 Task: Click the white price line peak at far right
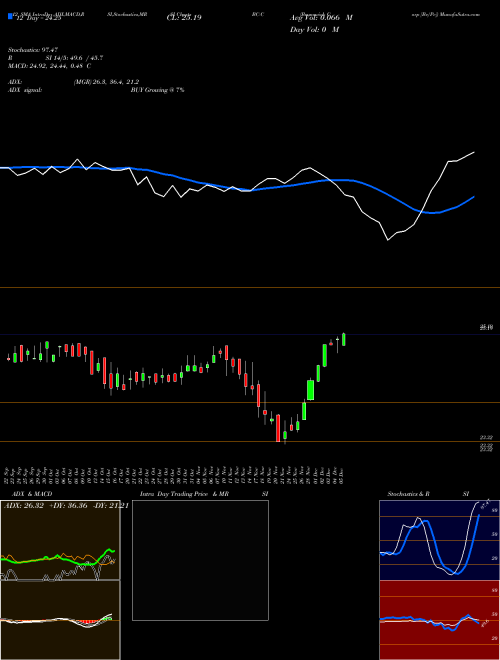click(474, 152)
